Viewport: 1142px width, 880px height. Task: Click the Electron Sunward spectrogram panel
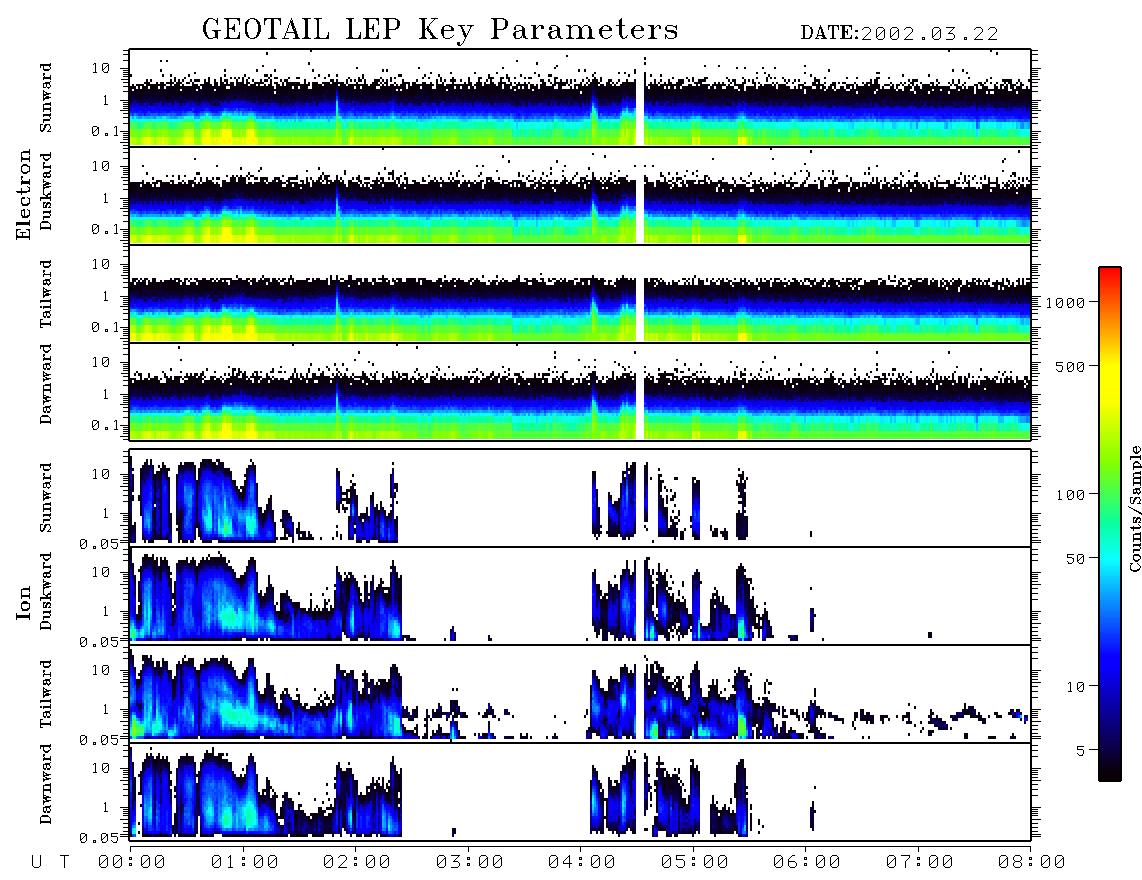coord(580,98)
